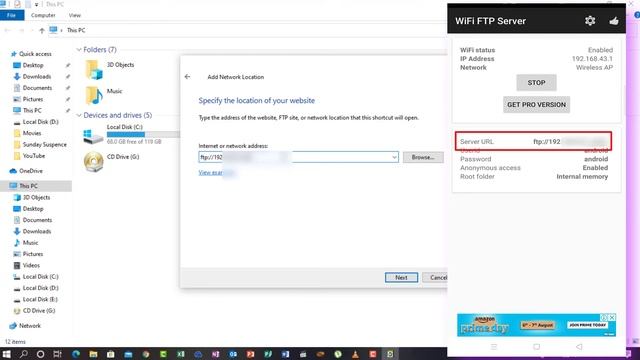Click the Local Disk (C:) usage bar
Viewport: 640px width, 360px height.
coord(143,134)
